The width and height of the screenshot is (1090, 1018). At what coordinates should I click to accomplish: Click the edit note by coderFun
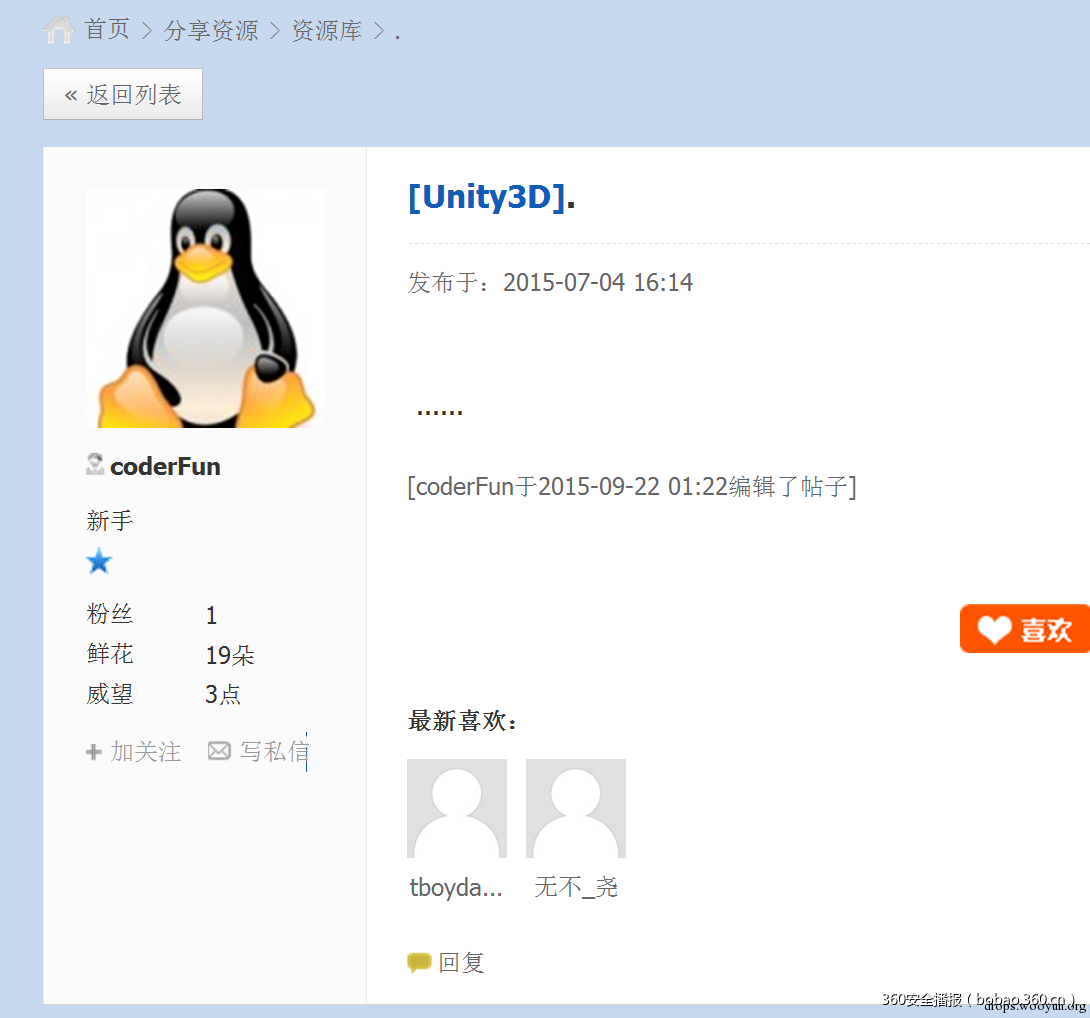[x=632, y=487]
